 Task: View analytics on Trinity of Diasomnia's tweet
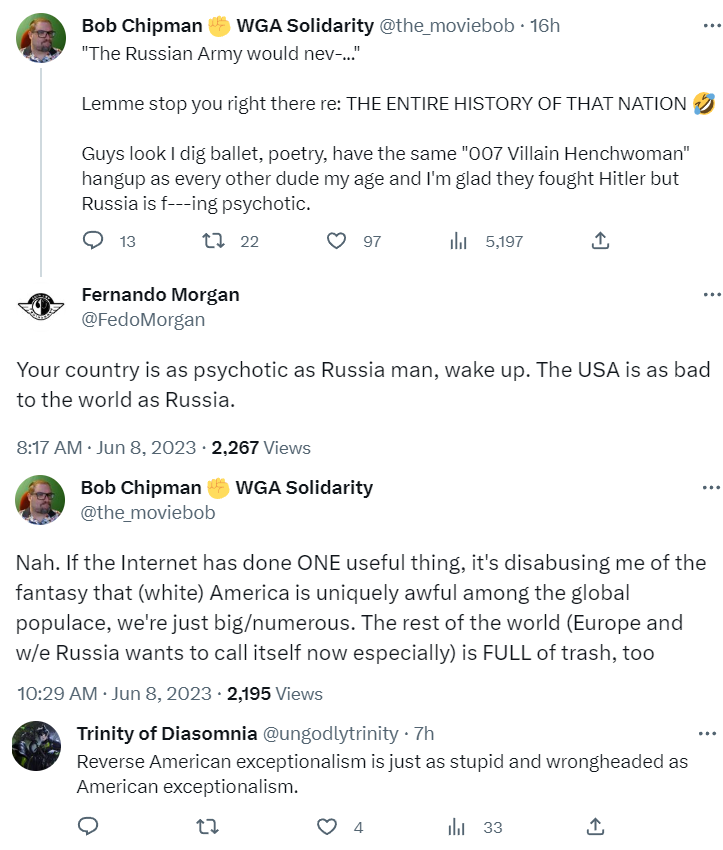point(458,826)
